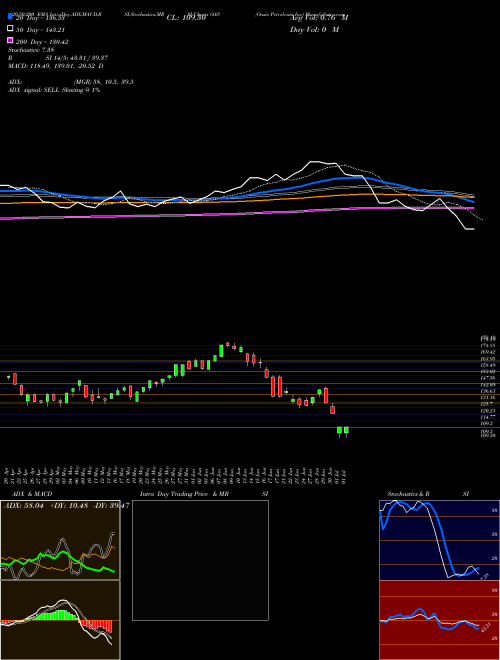Open the MACD histogram chart panel
Screen dimensions: 500x660
pos(60,620)
